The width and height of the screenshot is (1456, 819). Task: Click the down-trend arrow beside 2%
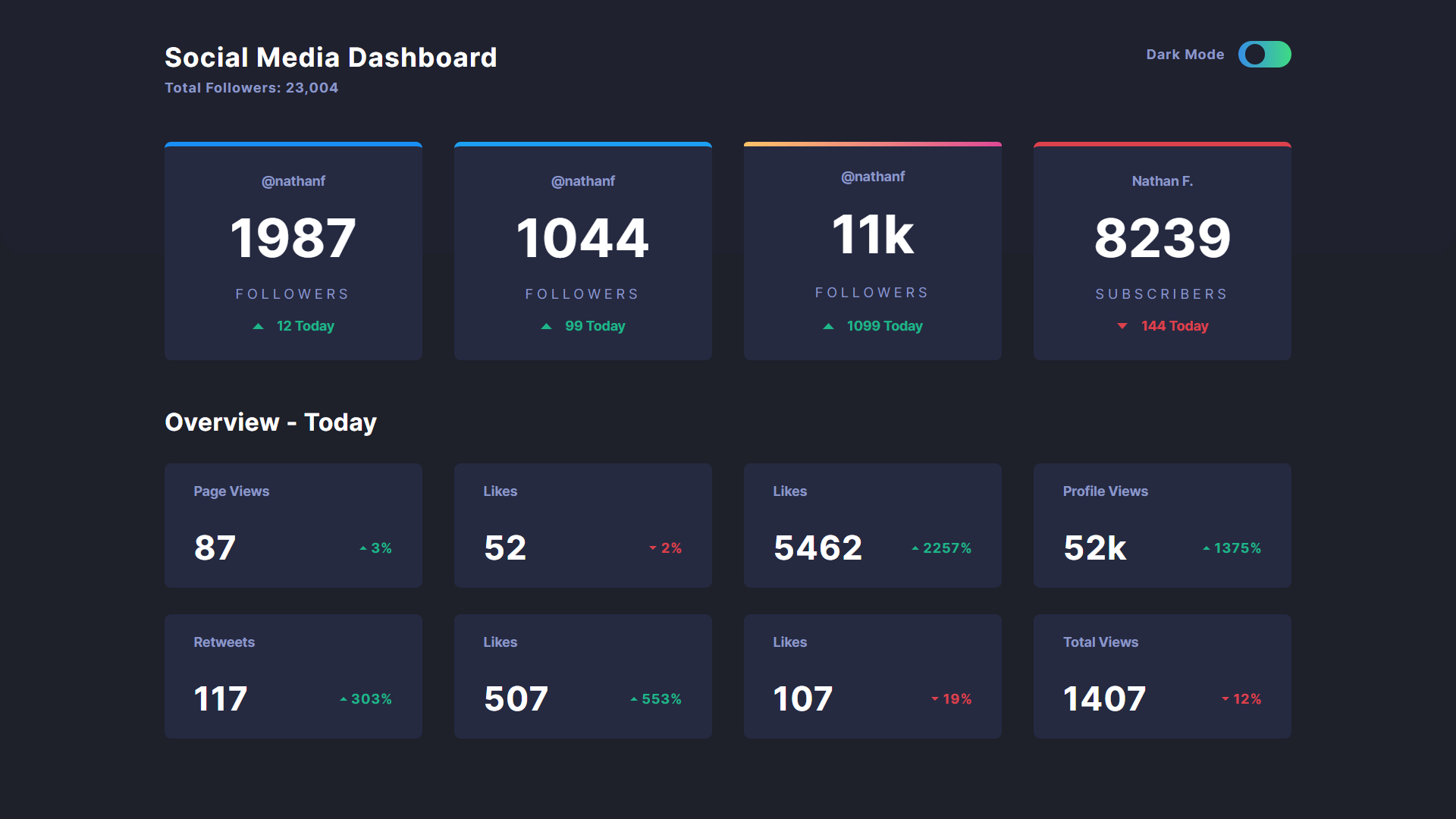(x=651, y=548)
